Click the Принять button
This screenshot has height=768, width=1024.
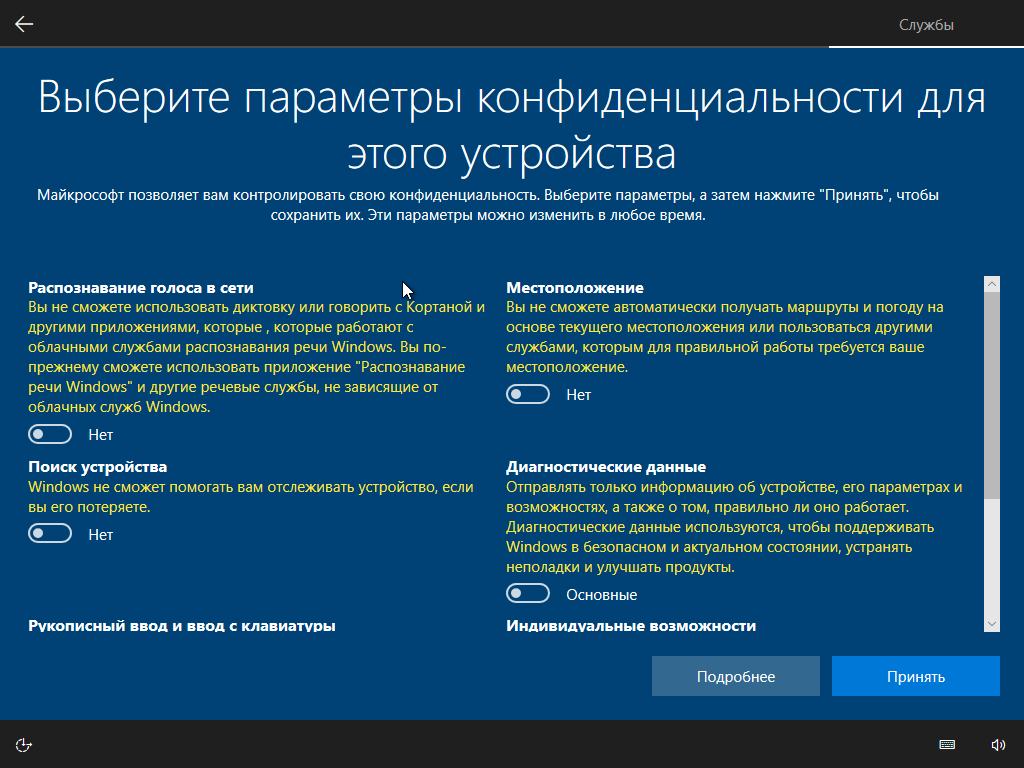[x=915, y=676]
